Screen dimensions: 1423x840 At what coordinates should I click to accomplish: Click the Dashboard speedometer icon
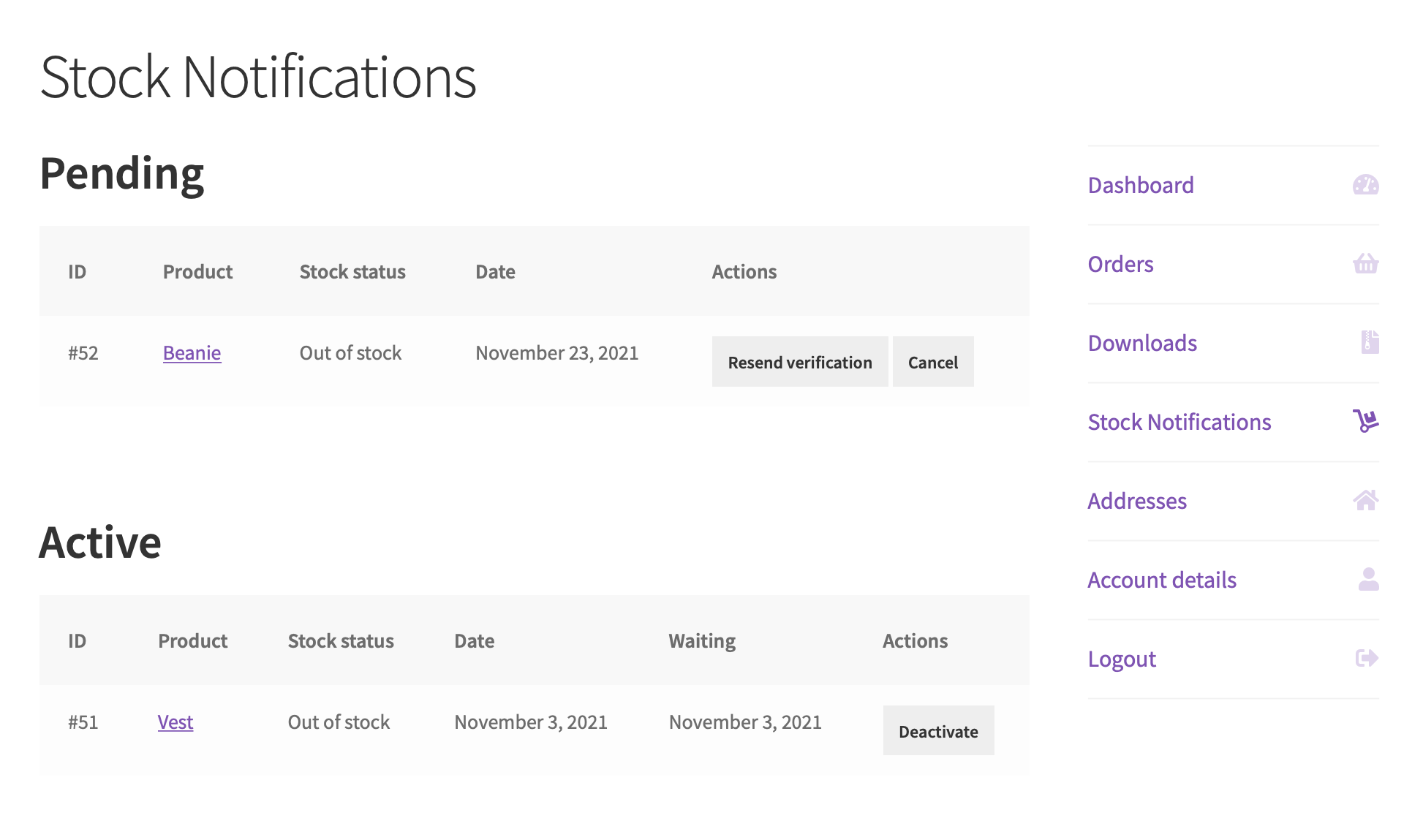[1365, 185]
